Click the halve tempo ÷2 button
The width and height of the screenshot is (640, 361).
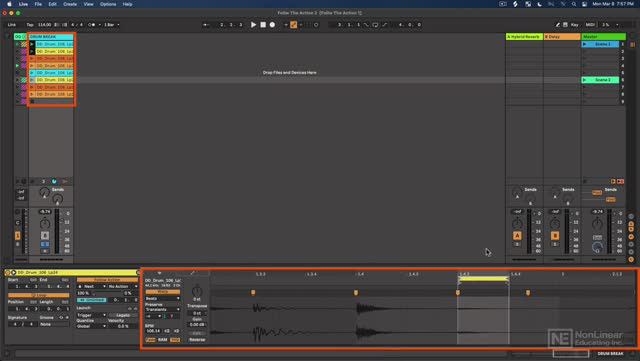point(167,331)
